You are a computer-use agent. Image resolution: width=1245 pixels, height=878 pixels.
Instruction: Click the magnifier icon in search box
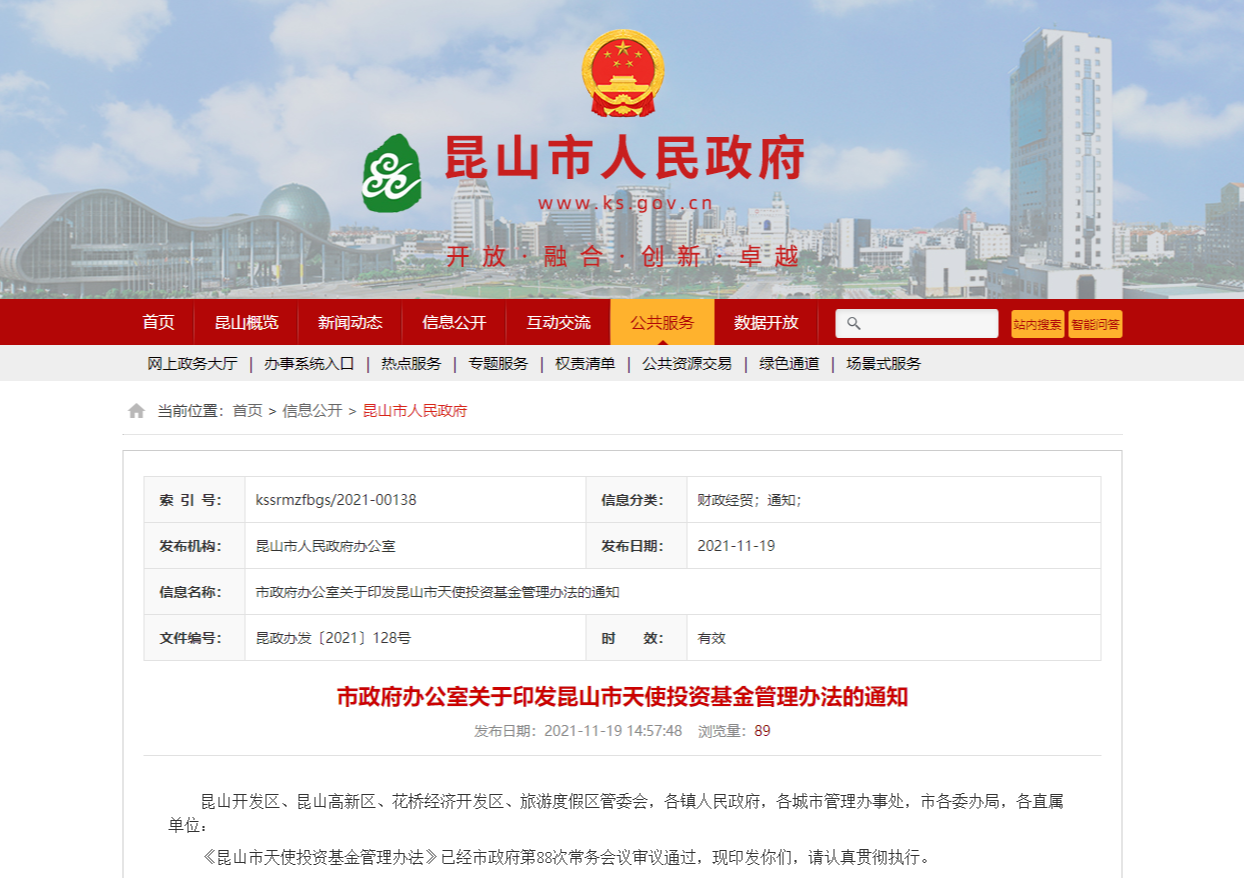click(853, 323)
